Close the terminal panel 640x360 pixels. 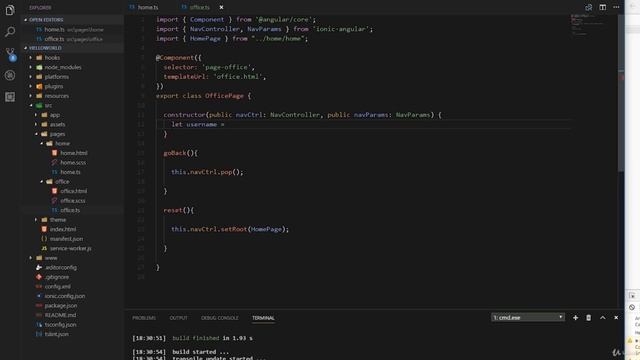(616, 318)
